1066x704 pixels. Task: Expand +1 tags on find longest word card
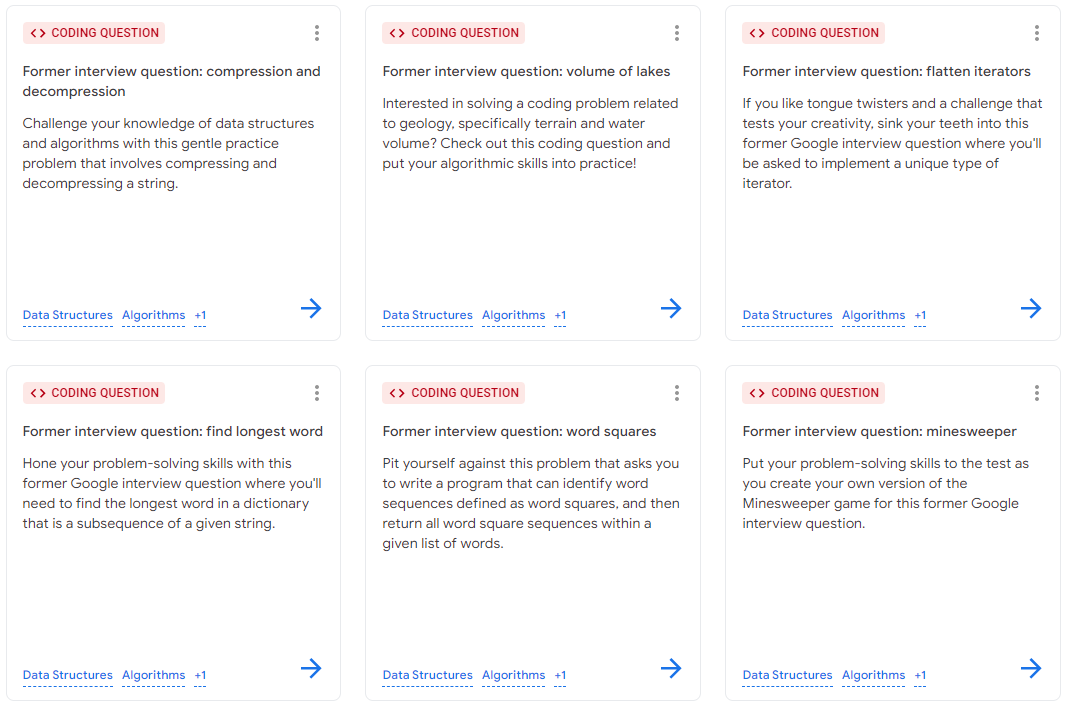200,675
